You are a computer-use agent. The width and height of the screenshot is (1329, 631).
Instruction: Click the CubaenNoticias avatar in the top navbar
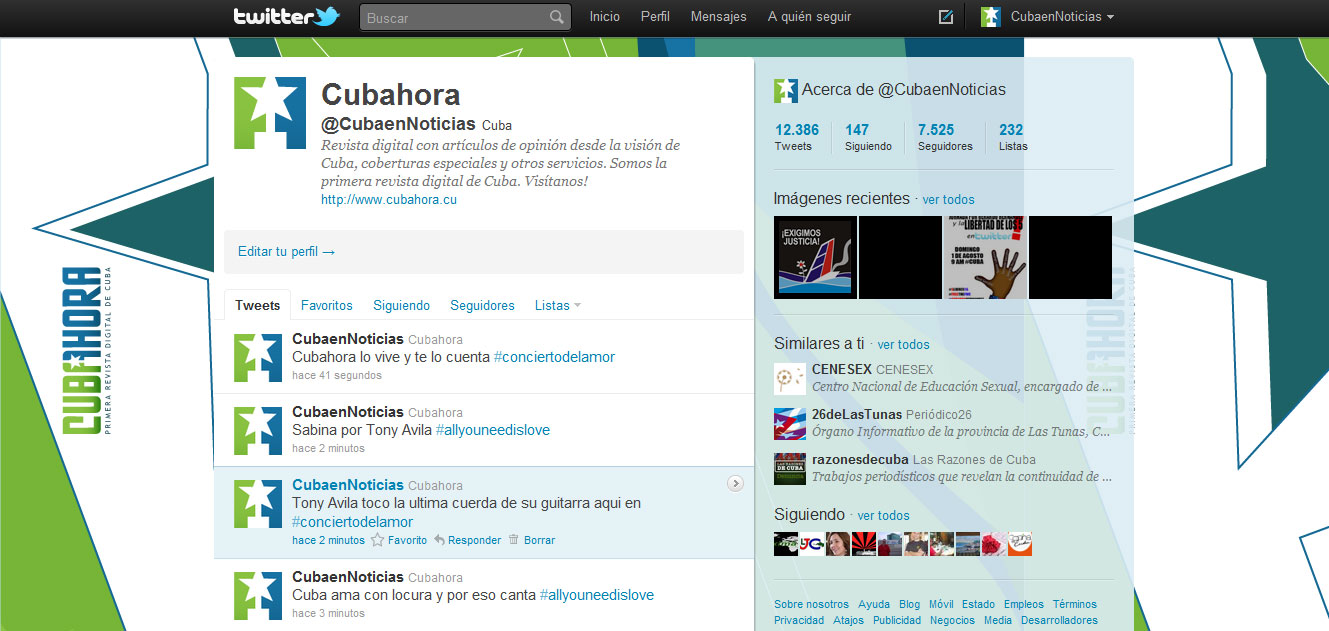coord(990,16)
